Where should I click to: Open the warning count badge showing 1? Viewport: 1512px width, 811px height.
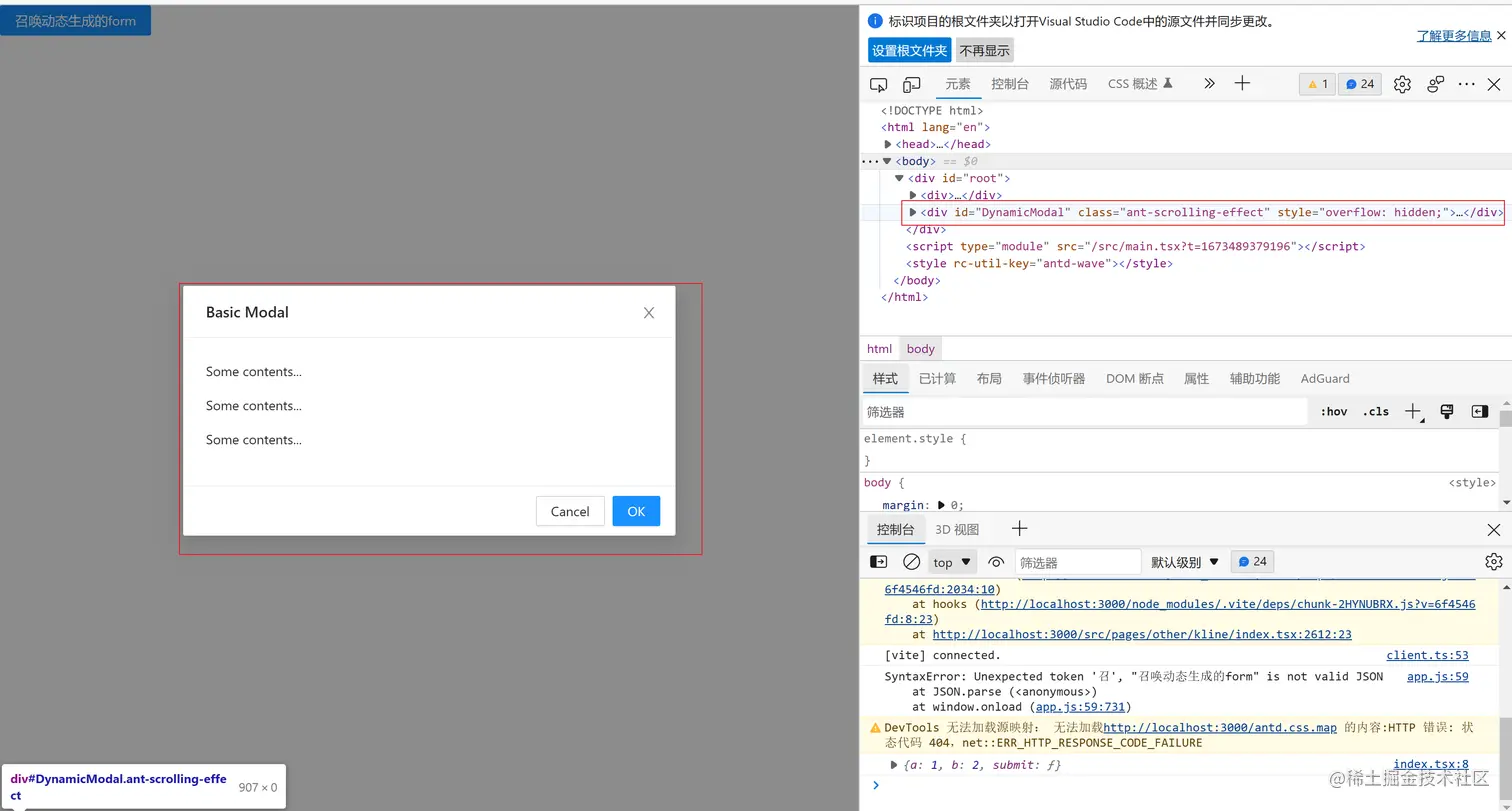[1317, 84]
